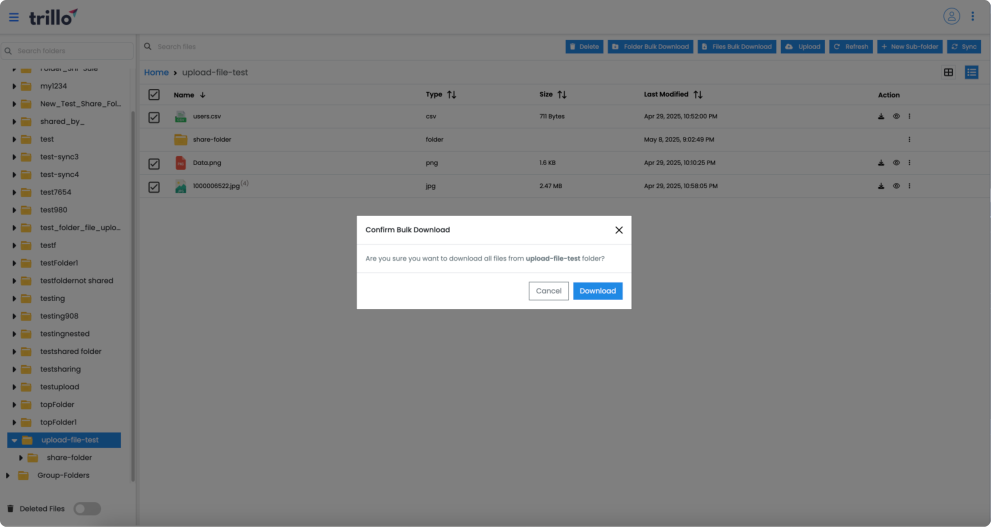Focus the Search folders field
Screen dimensions: 992x528
tap(68, 51)
